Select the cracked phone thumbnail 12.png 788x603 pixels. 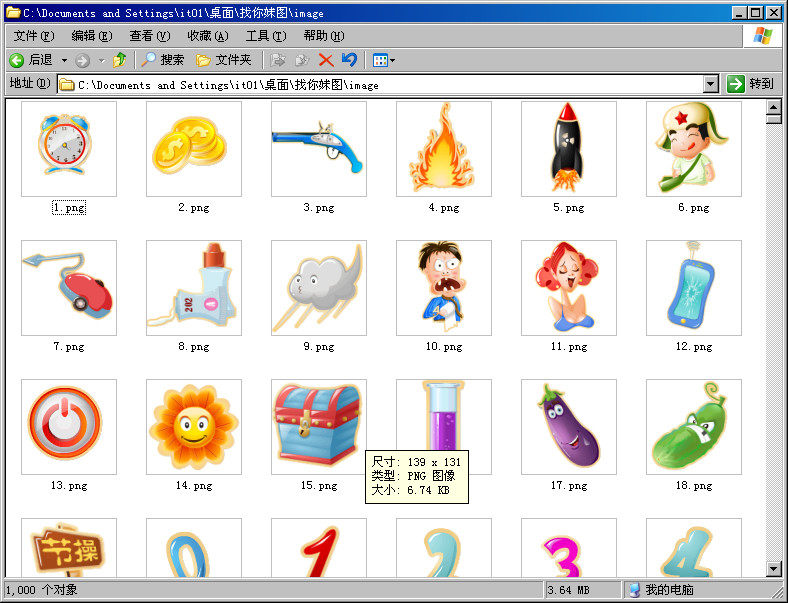tap(694, 288)
